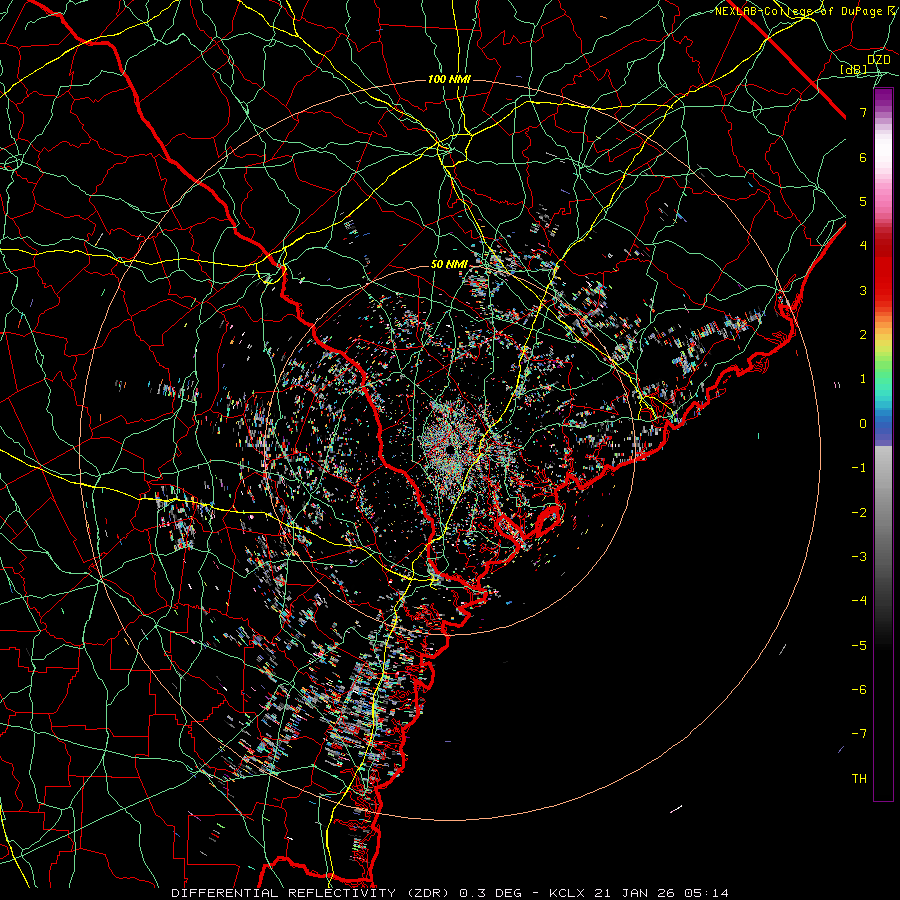Click the 0 tick on the dB scale
This screenshot has height=900, width=900.
863,424
